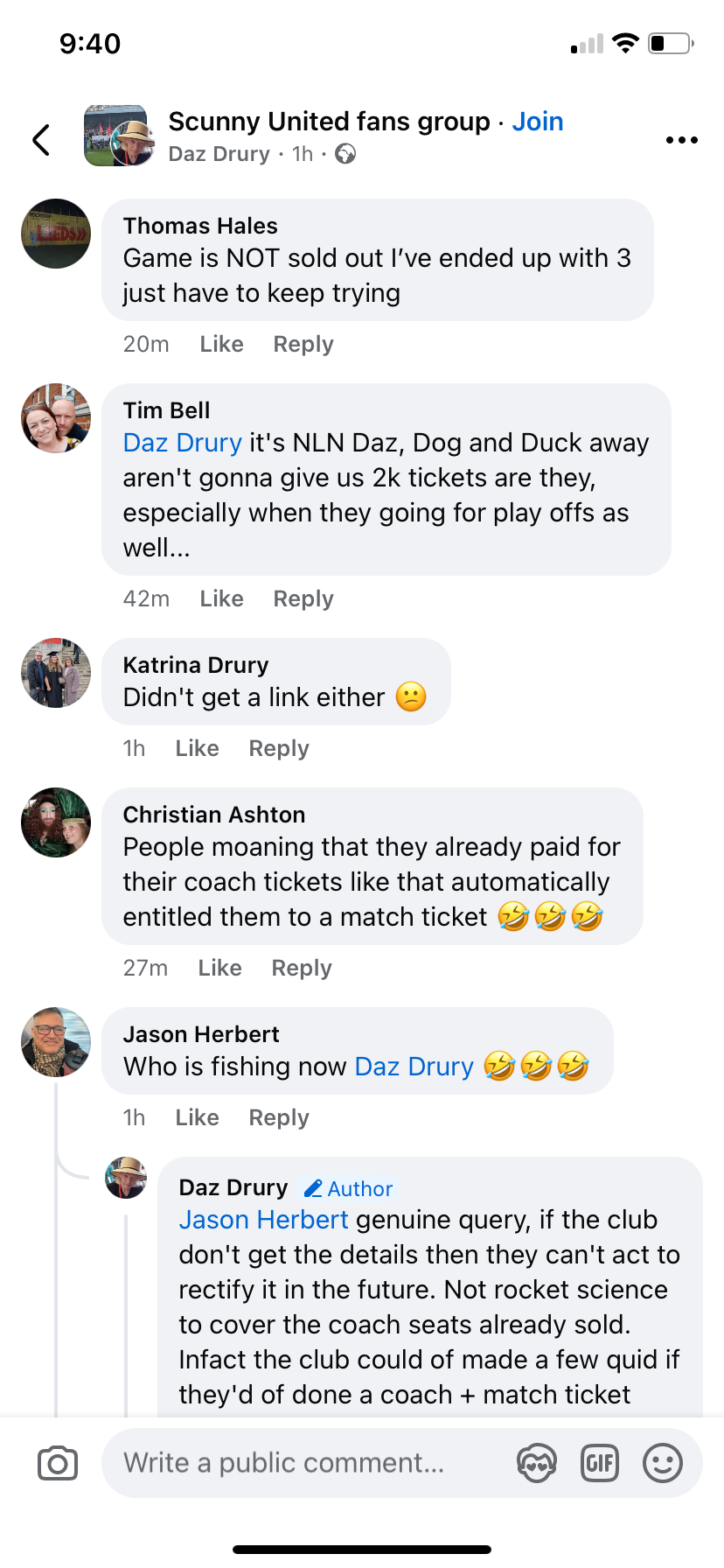
Task: View Thomas Hales' profile picture
Action: point(56,234)
